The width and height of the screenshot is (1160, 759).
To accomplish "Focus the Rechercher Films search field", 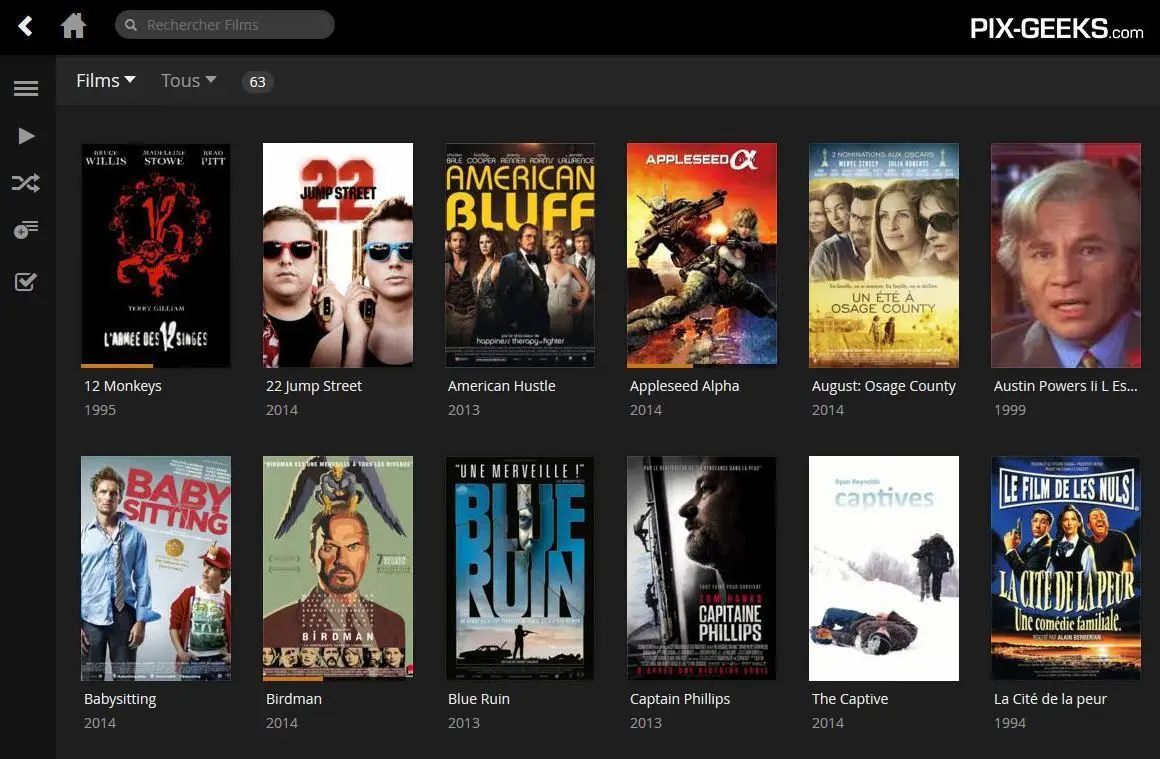I will [225, 24].
